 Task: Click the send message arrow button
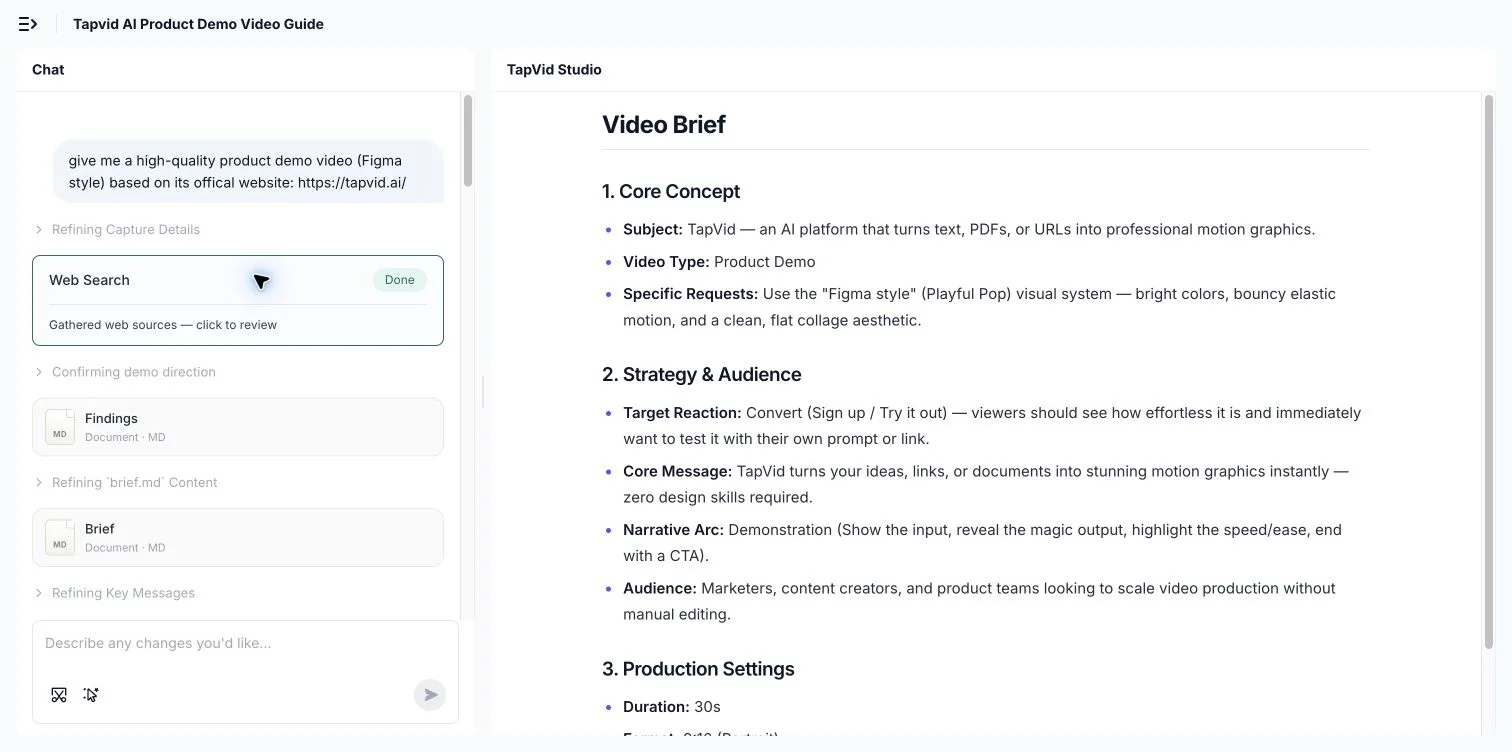click(430, 695)
